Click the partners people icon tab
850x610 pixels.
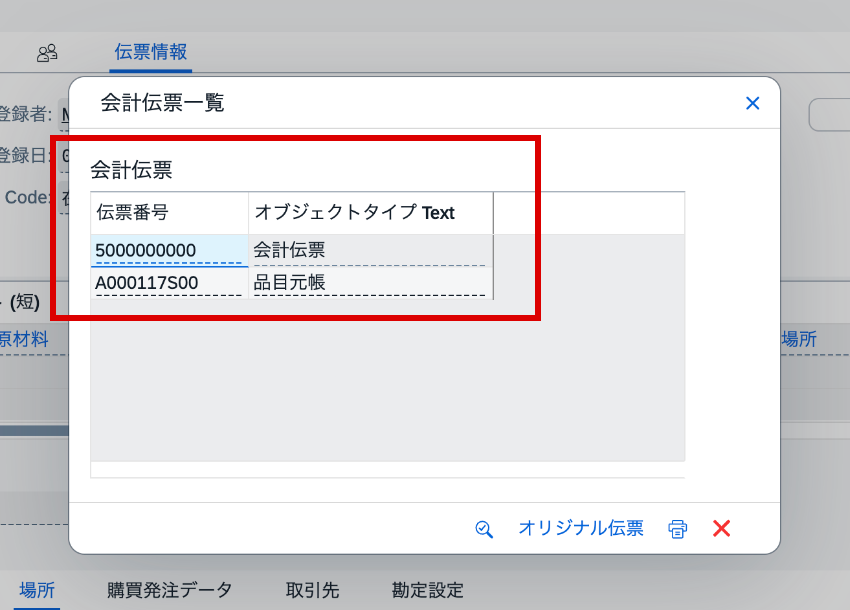click(x=47, y=53)
